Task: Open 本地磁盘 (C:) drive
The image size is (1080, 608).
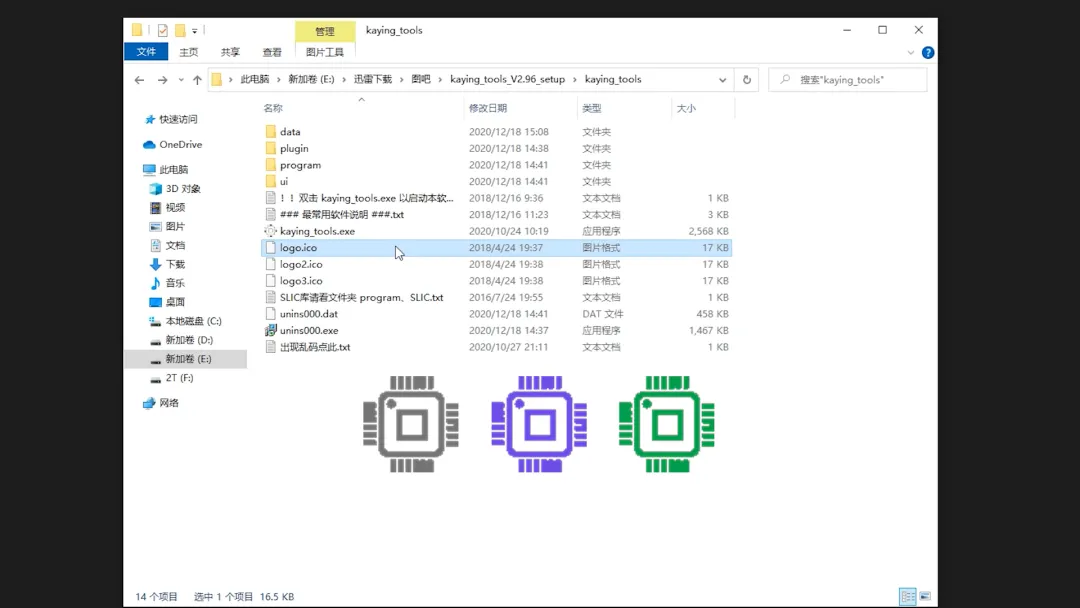Action: pyautogui.click(x=193, y=321)
